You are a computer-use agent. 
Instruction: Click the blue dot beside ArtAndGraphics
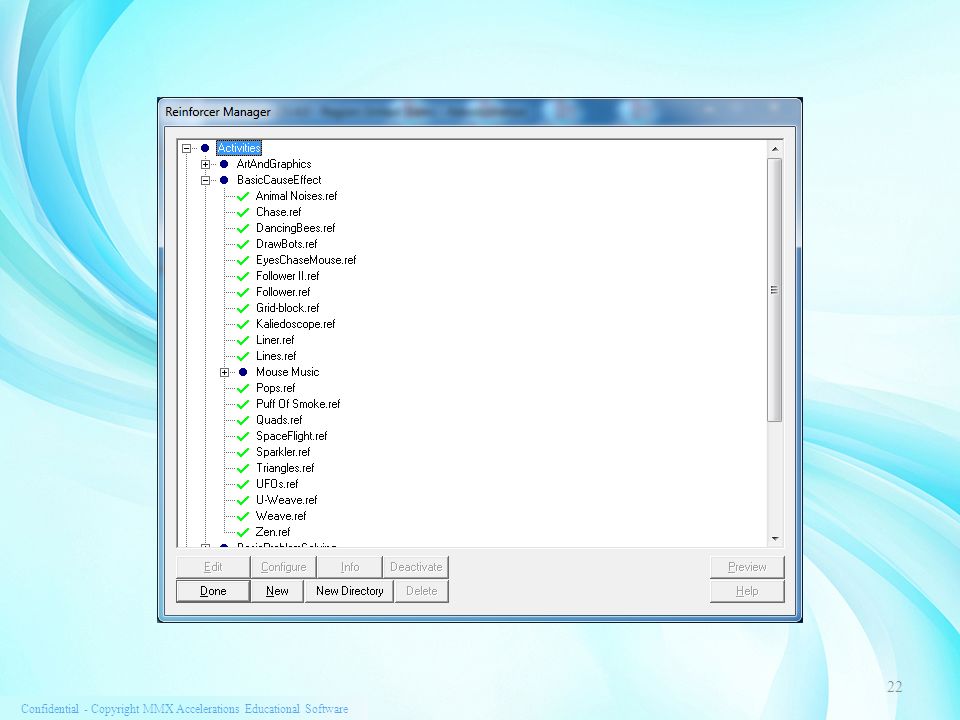coord(224,164)
